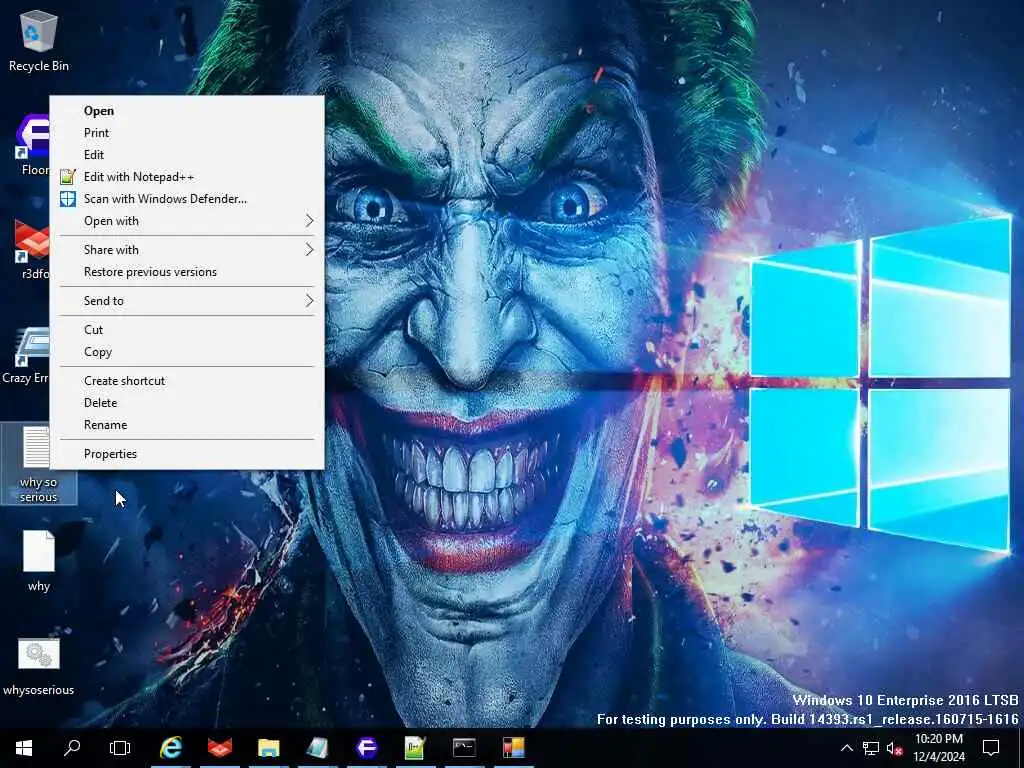Open Task View on taskbar
This screenshot has height=768, width=1024.
(x=120, y=748)
